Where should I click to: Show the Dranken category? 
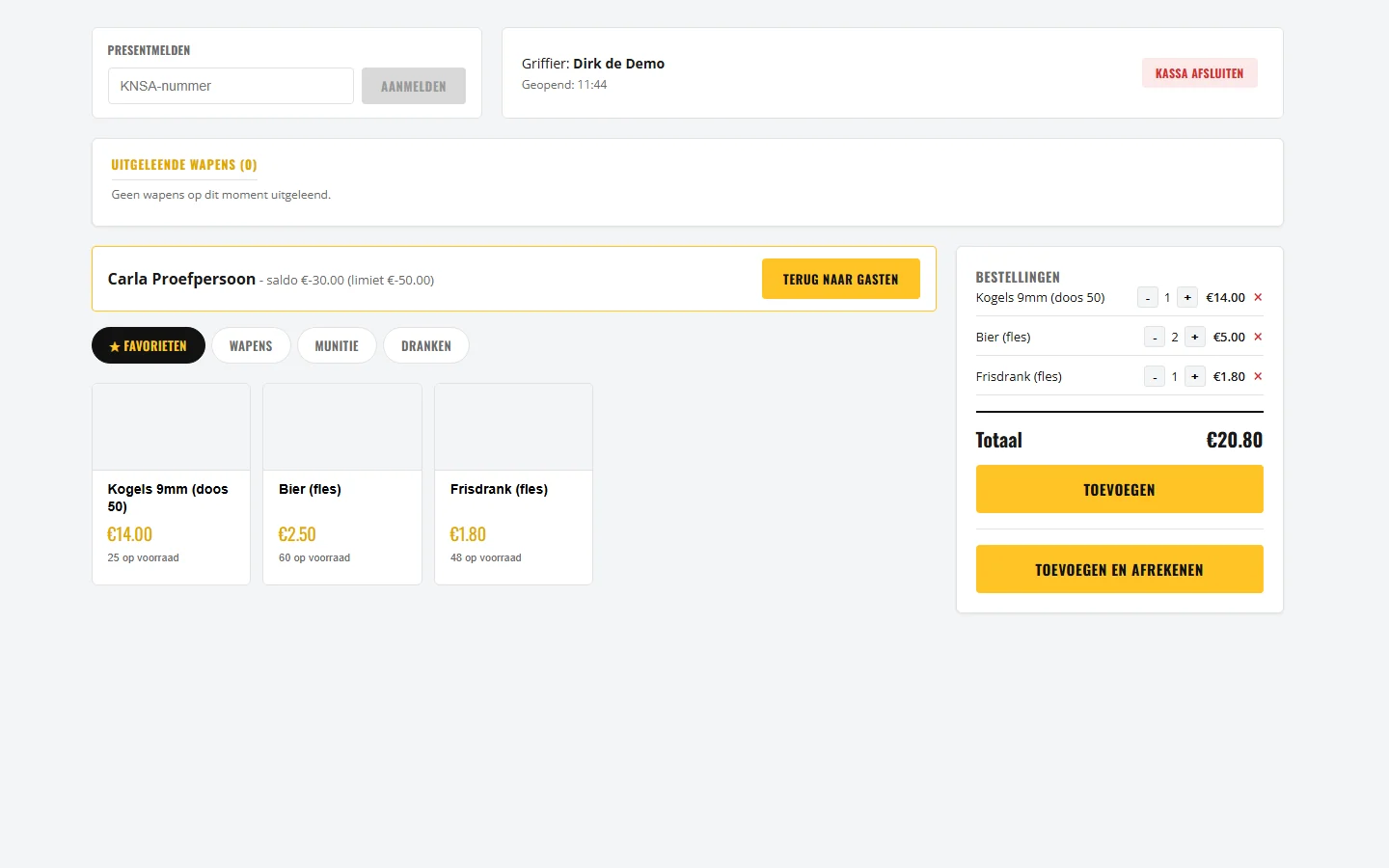tap(426, 345)
